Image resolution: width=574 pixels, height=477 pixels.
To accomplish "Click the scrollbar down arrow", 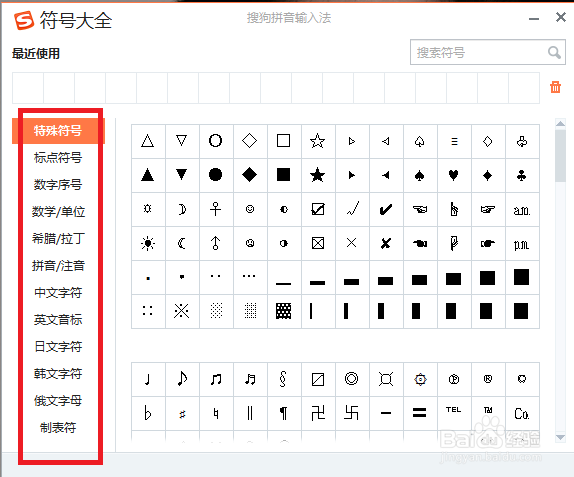I will (560, 437).
